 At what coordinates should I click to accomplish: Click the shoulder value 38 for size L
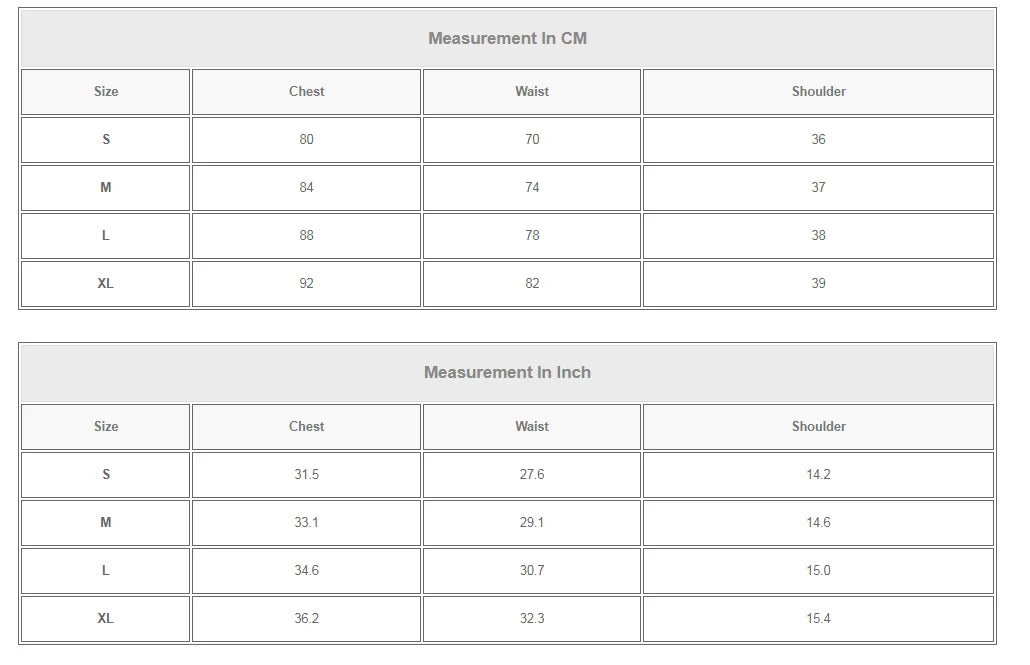coord(818,236)
